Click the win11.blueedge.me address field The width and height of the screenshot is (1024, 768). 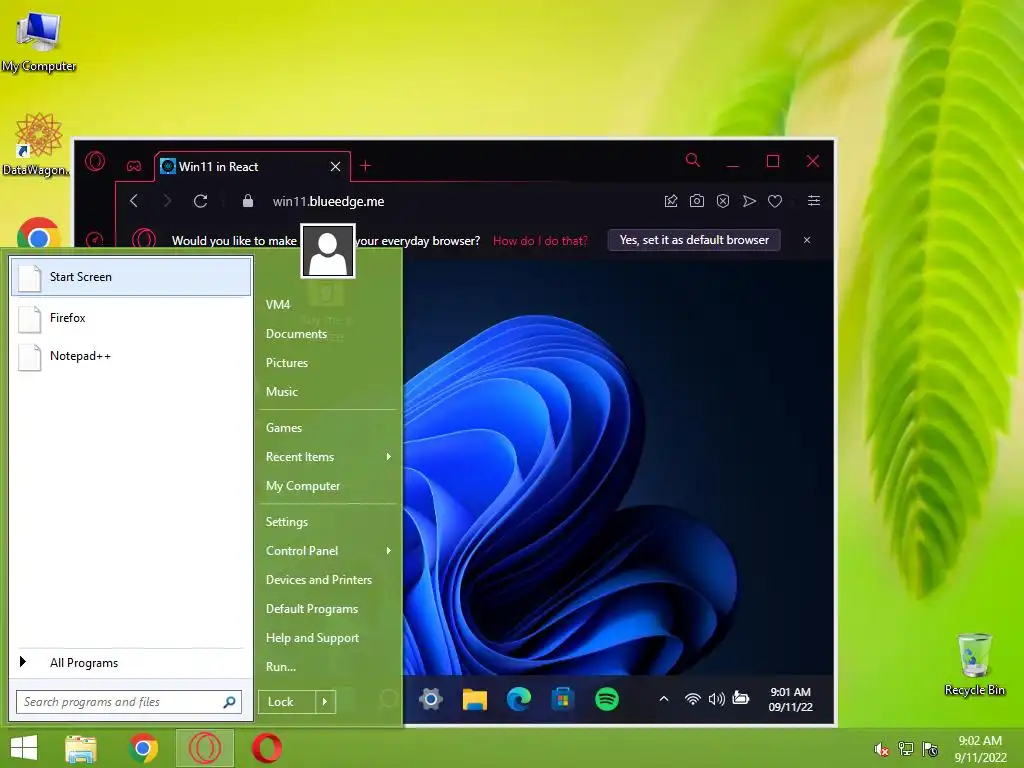coord(328,201)
